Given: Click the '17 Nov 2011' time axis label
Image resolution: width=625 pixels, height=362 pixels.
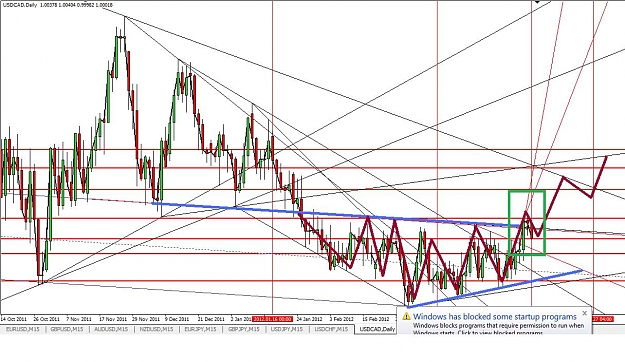Looking at the screenshot, I should pyautogui.click(x=113, y=319).
